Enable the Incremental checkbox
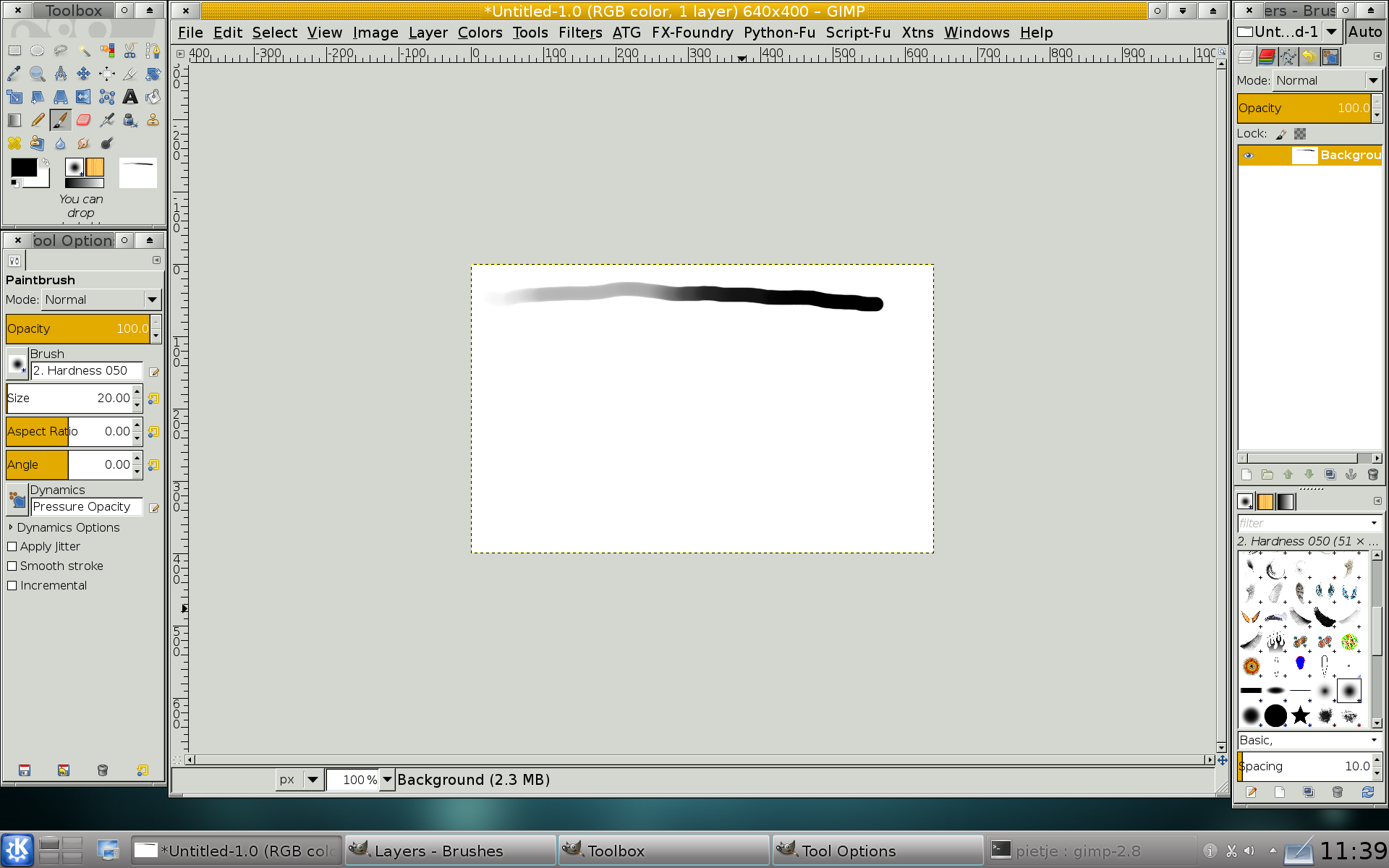The image size is (1389, 868). [x=12, y=586]
